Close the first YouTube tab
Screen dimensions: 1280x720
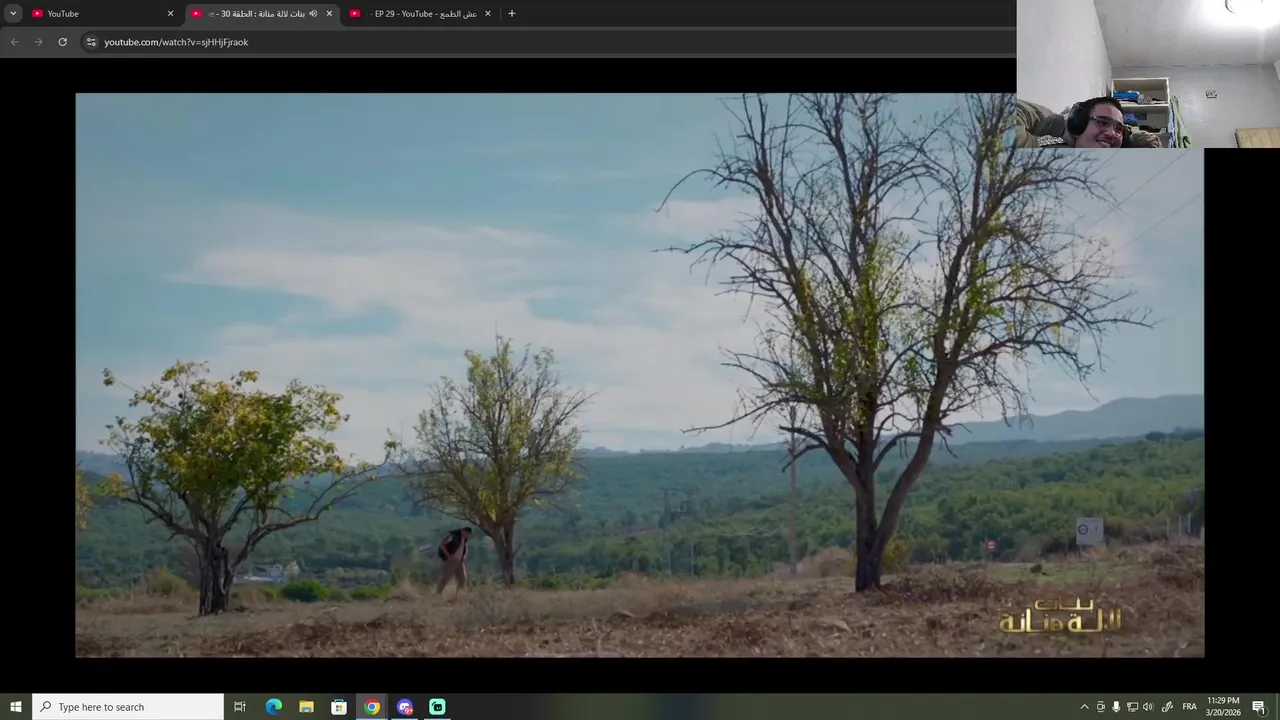pos(170,13)
